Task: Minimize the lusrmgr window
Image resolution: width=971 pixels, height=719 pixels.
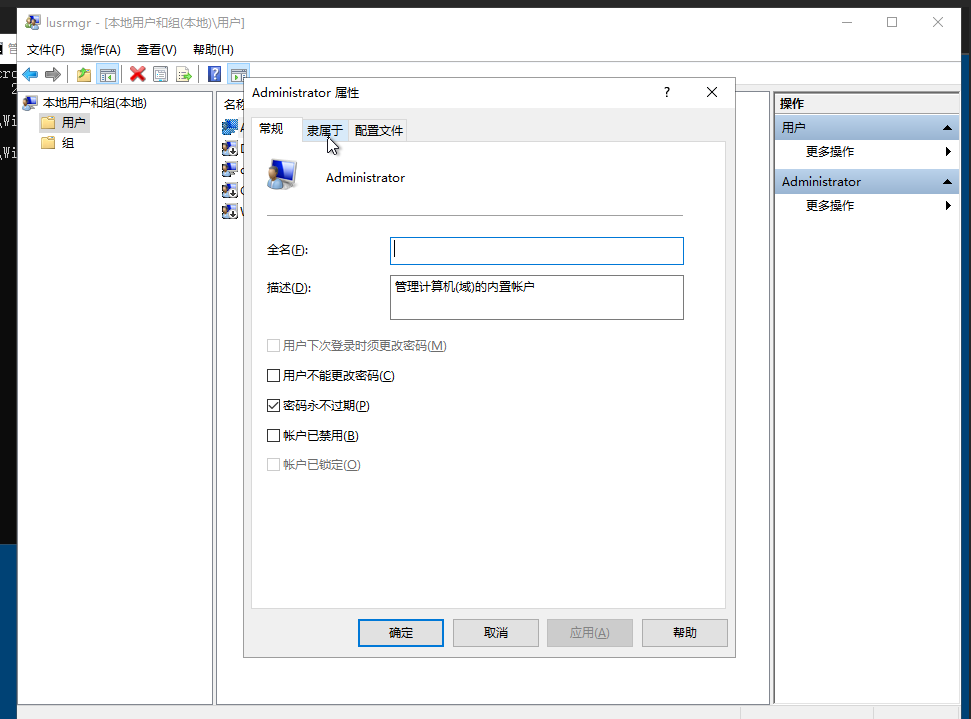Action: click(x=847, y=22)
